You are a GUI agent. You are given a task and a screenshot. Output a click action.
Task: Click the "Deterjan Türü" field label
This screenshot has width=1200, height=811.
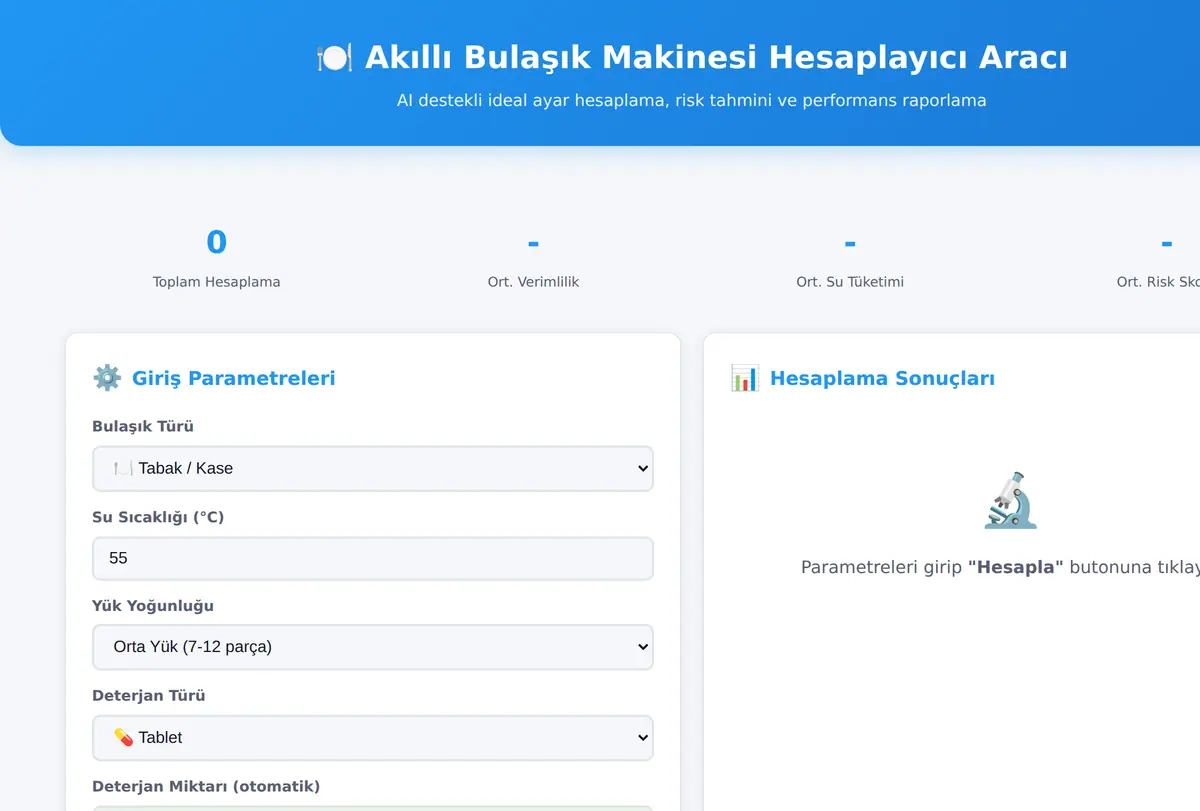point(149,695)
